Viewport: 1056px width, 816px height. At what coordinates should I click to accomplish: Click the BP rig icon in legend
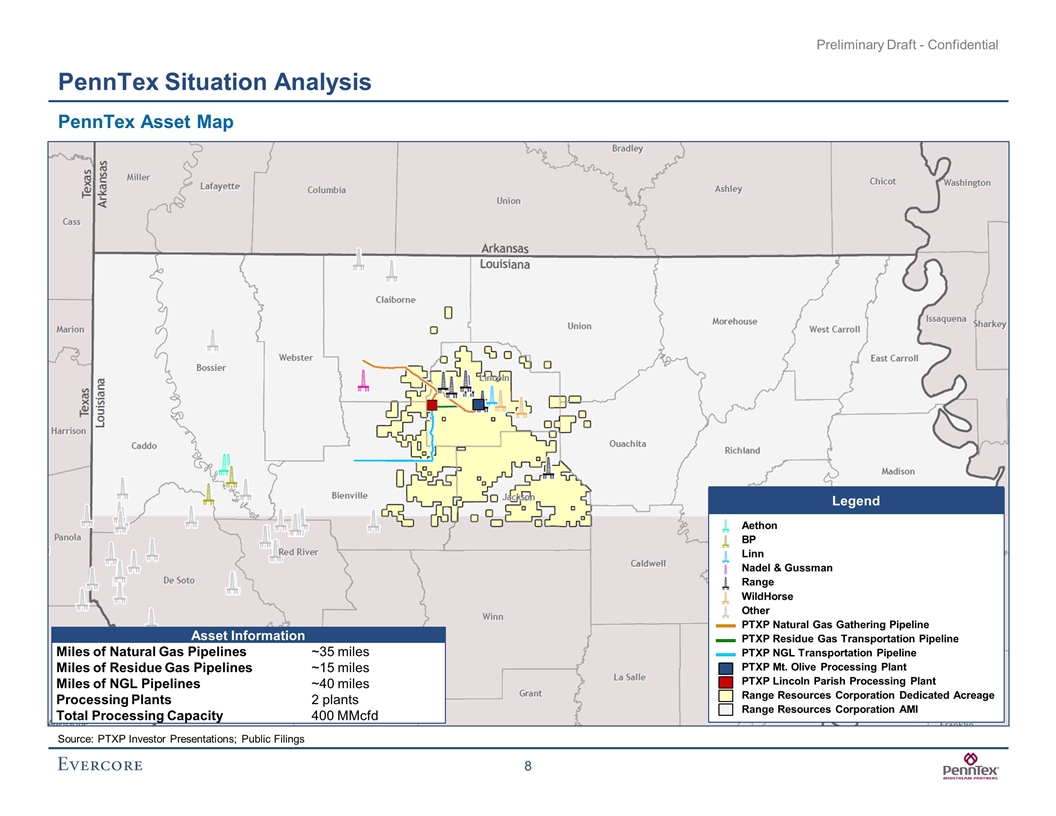pyautogui.click(x=725, y=540)
